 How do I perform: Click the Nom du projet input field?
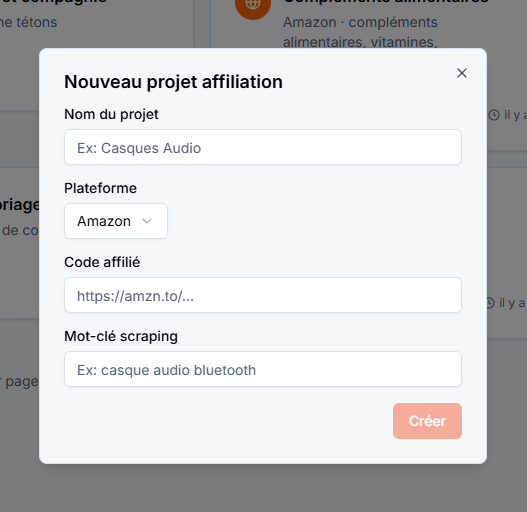coord(263,147)
